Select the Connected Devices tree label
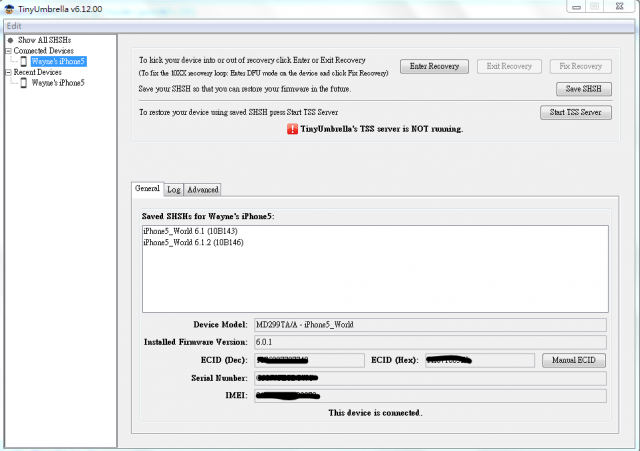The height and width of the screenshot is (451, 640). tap(44, 51)
